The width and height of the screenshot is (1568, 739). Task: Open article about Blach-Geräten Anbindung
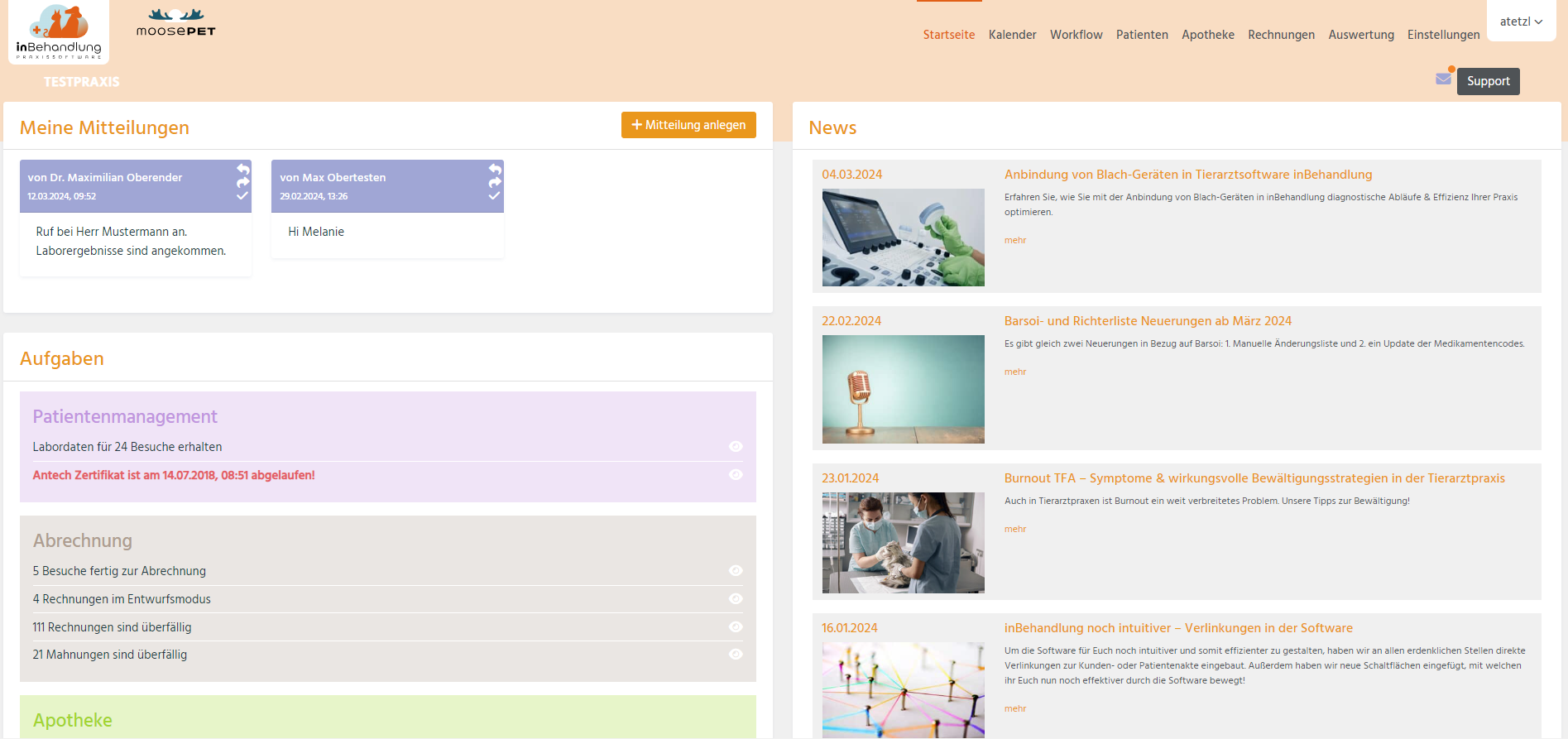pyautogui.click(x=1188, y=175)
